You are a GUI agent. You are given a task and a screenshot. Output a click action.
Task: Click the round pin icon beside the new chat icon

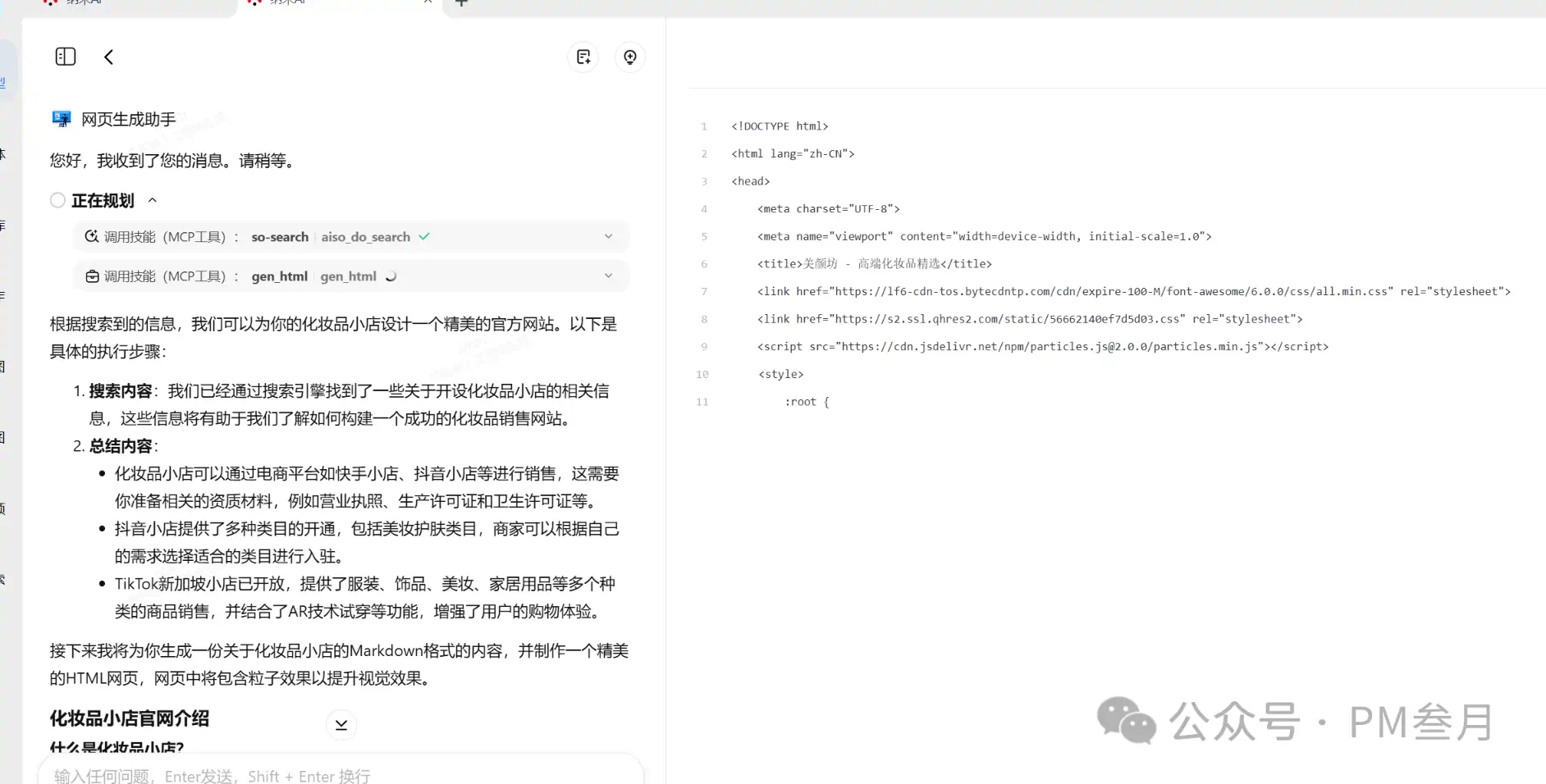[x=630, y=57]
